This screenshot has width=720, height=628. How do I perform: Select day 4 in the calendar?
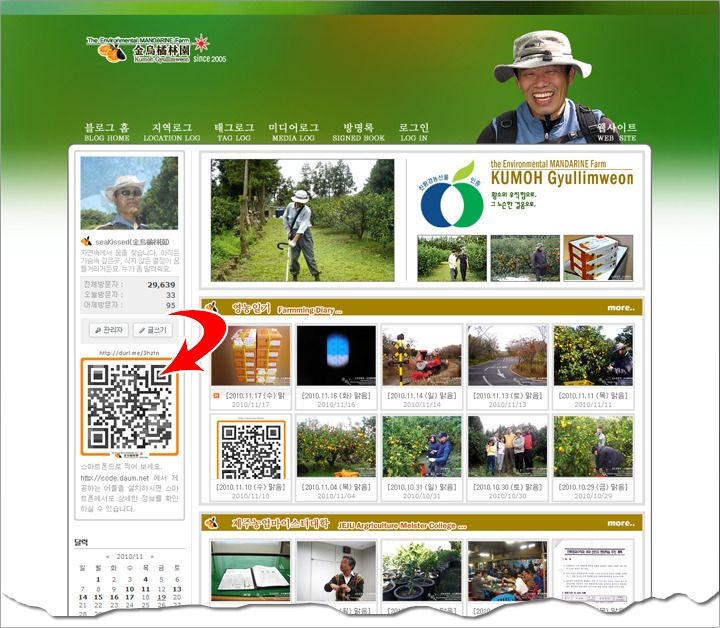point(146,579)
